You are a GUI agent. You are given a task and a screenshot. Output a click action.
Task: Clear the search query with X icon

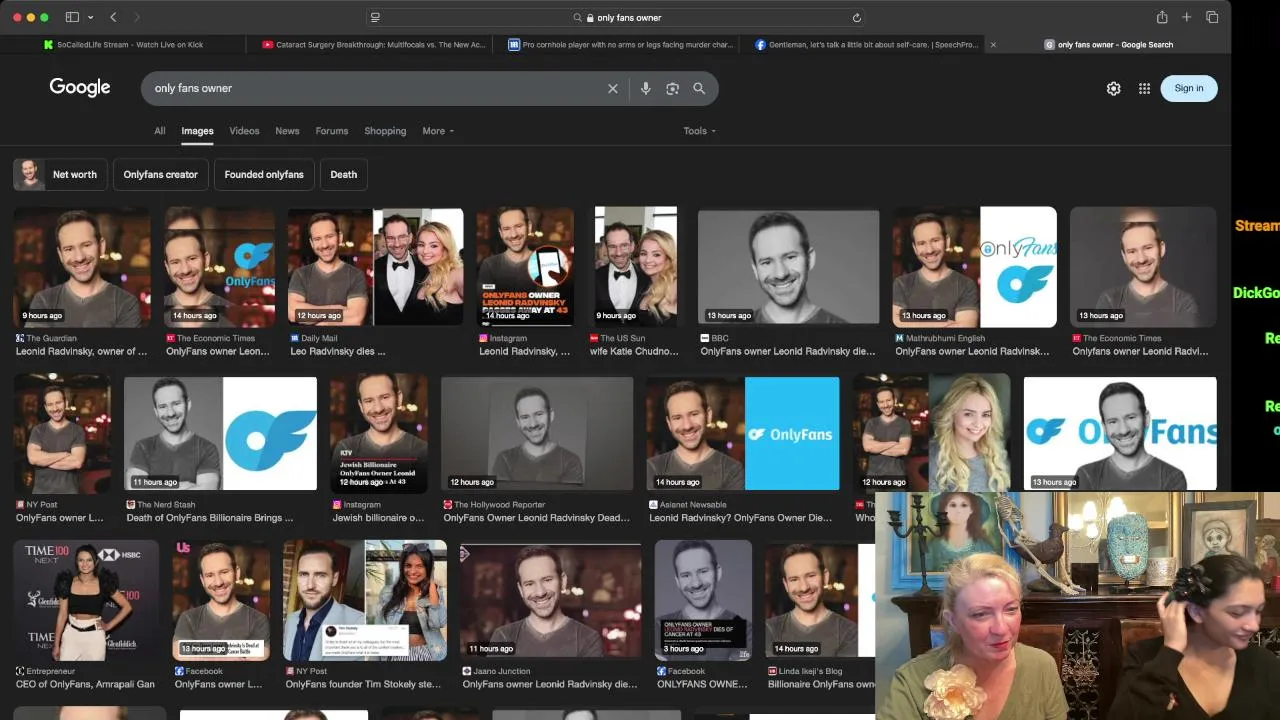(x=613, y=88)
